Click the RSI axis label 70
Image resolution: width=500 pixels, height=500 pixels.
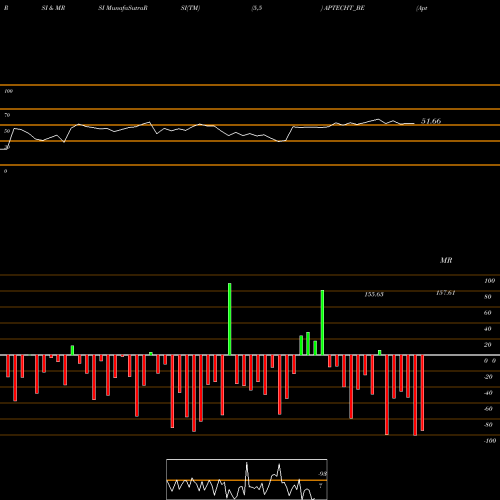click(7, 115)
